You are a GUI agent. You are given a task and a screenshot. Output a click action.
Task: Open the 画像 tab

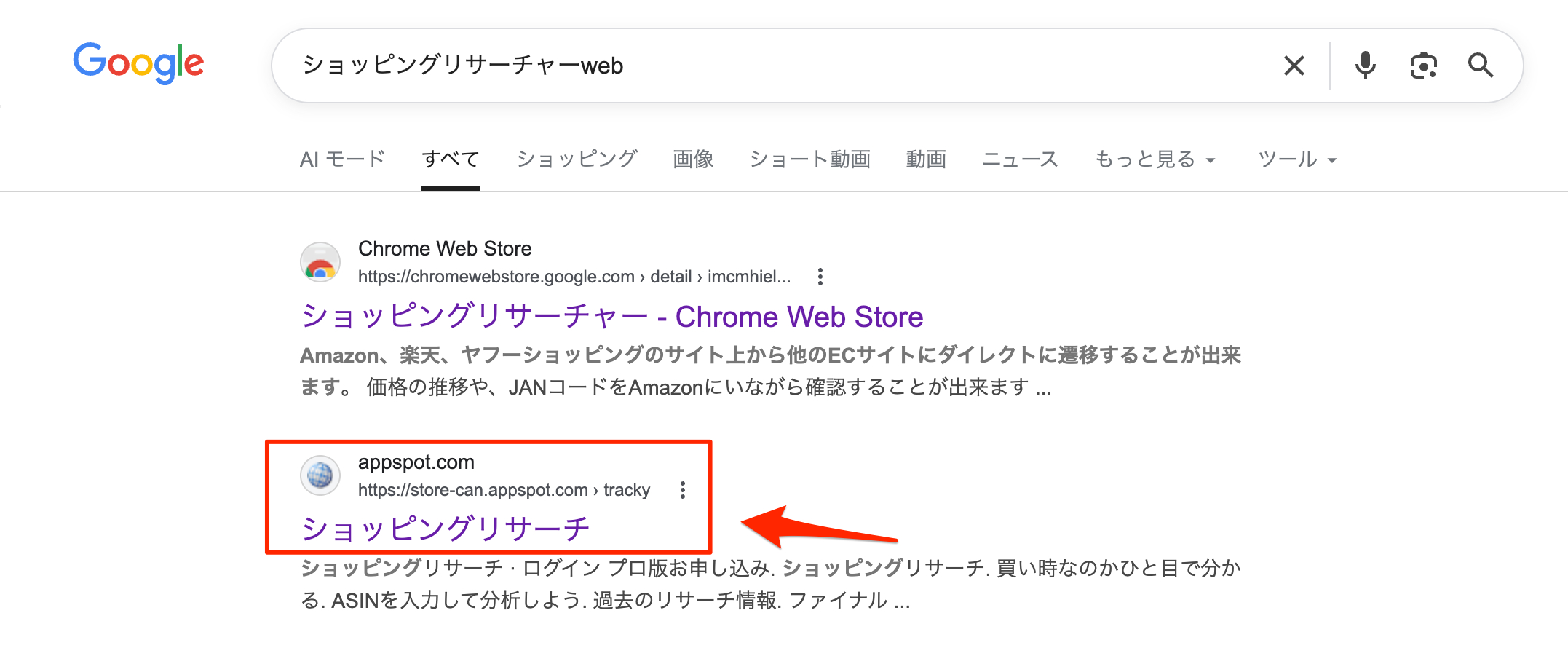pyautogui.click(x=693, y=159)
